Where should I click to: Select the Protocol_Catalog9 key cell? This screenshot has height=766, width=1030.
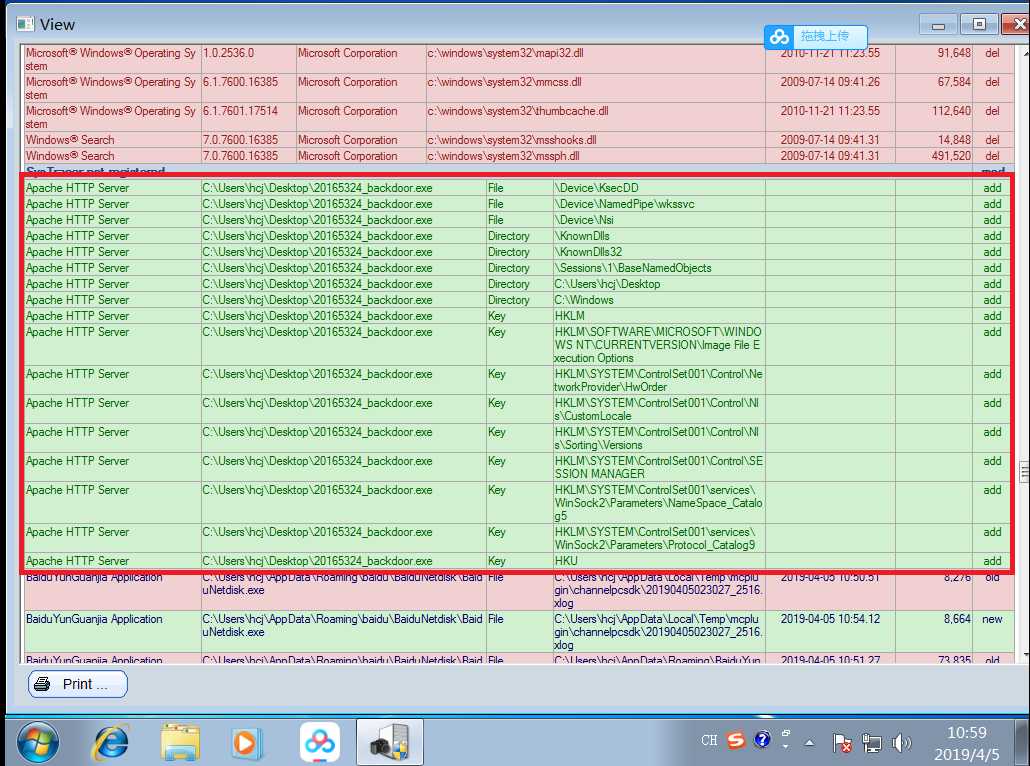coord(659,538)
